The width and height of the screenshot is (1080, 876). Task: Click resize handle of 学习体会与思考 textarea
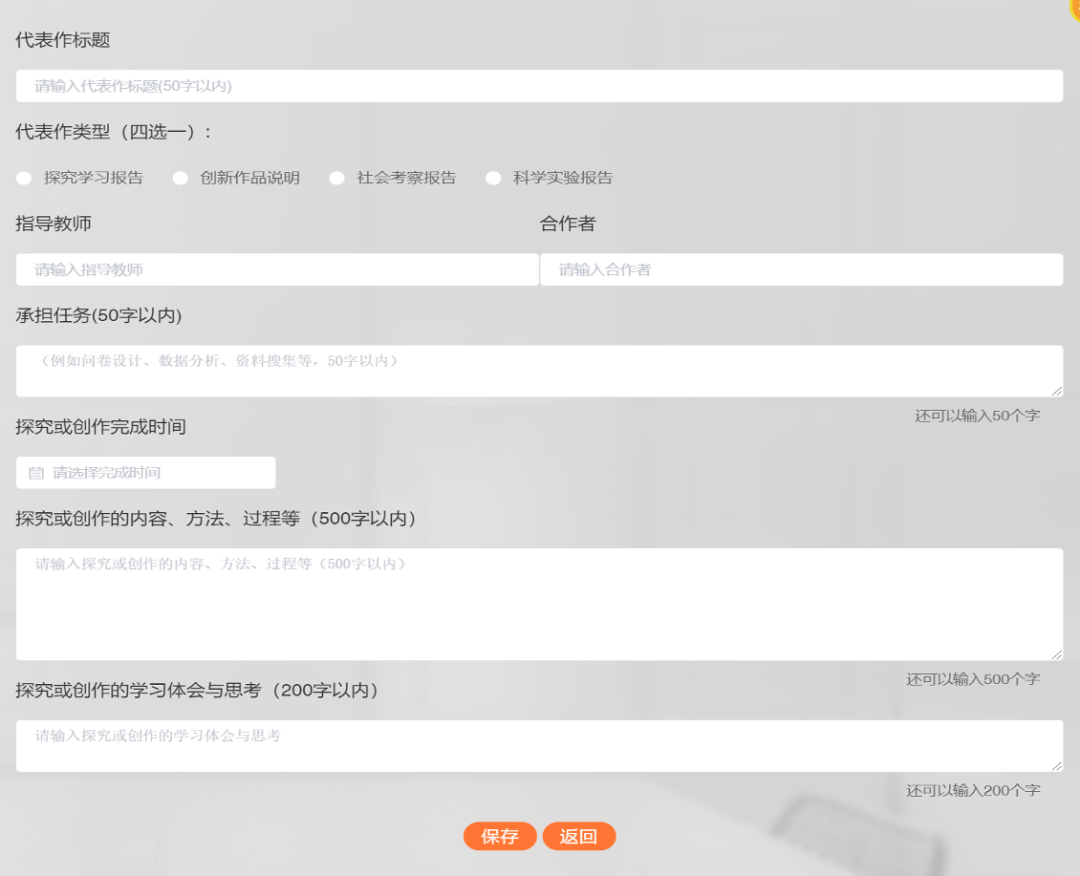[1057, 766]
